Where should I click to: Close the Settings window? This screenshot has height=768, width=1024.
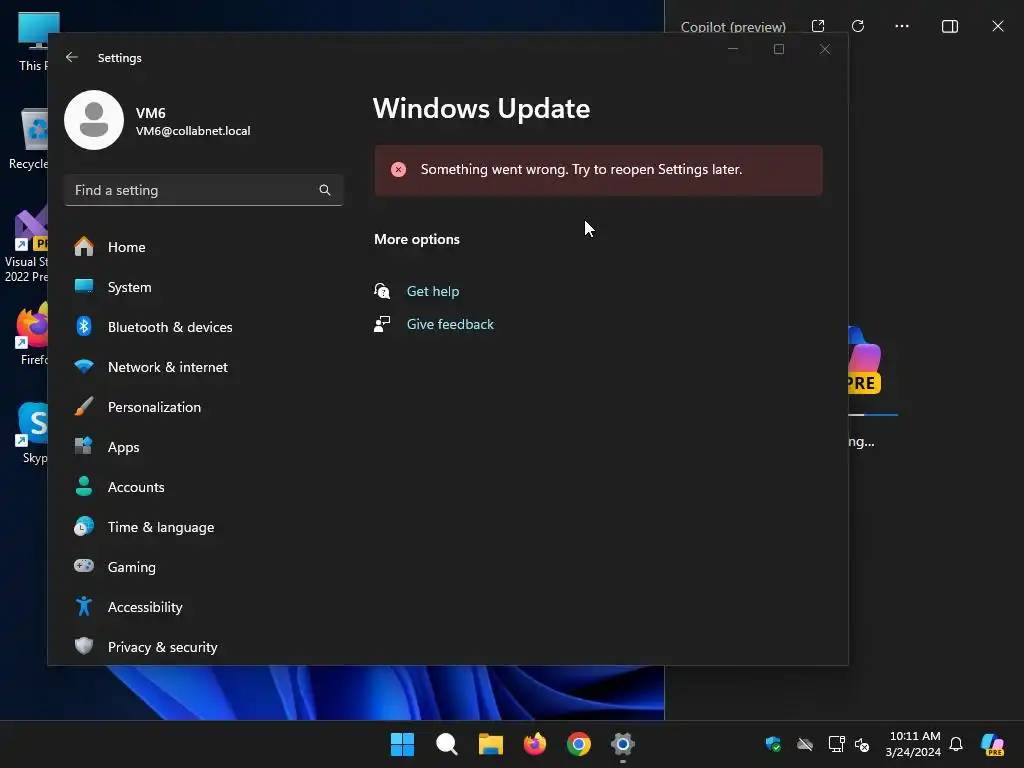click(825, 50)
